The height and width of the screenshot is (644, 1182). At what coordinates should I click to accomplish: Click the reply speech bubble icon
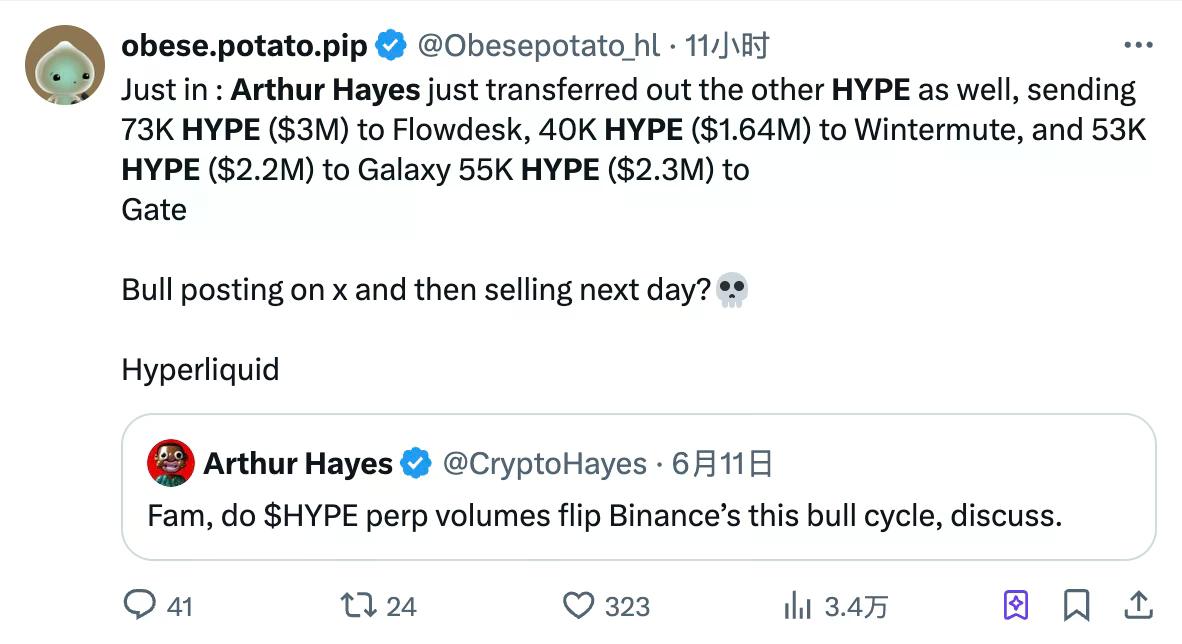pos(142,605)
